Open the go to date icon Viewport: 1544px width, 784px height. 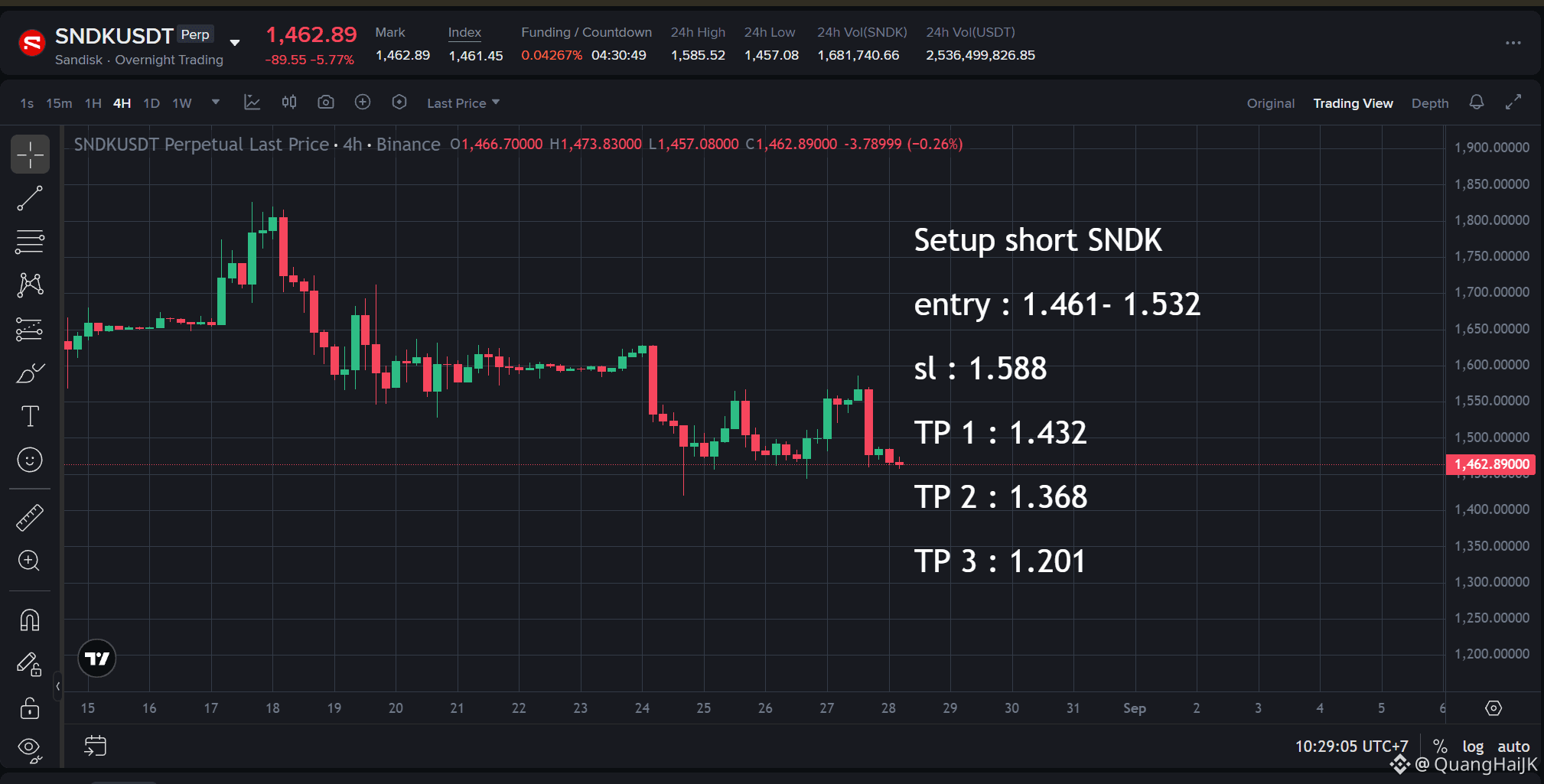95,746
